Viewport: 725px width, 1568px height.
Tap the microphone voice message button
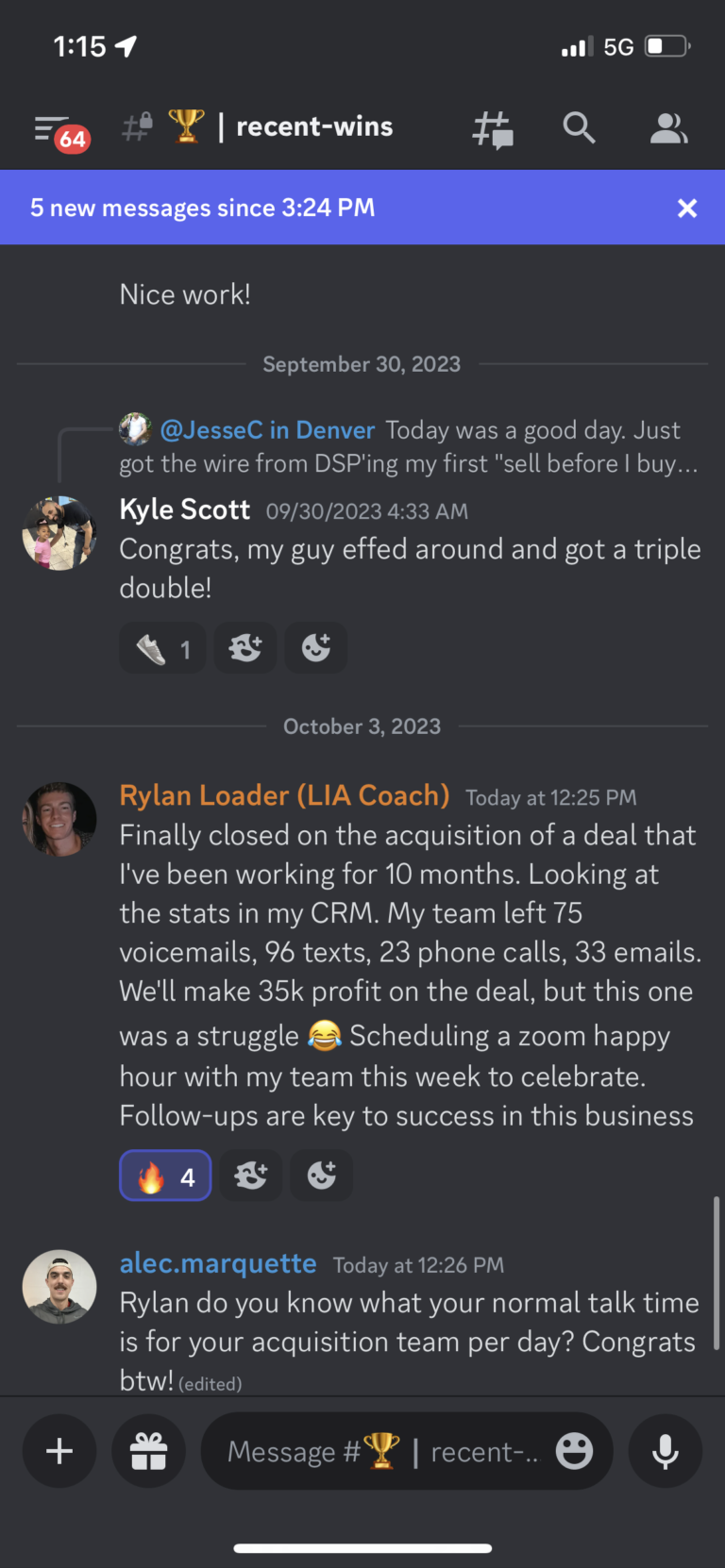coord(666,1451)
